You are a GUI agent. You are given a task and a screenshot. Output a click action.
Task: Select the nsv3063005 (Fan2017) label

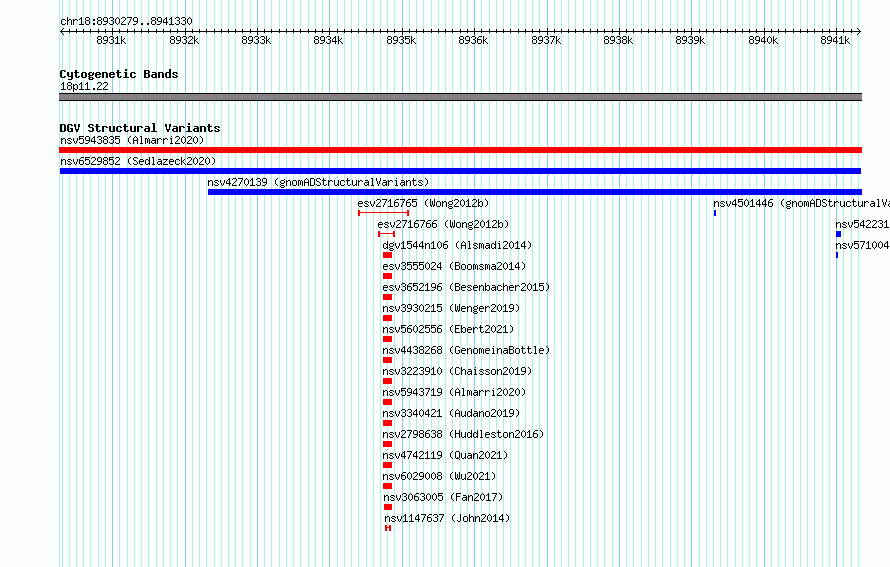tap(443, 497)
